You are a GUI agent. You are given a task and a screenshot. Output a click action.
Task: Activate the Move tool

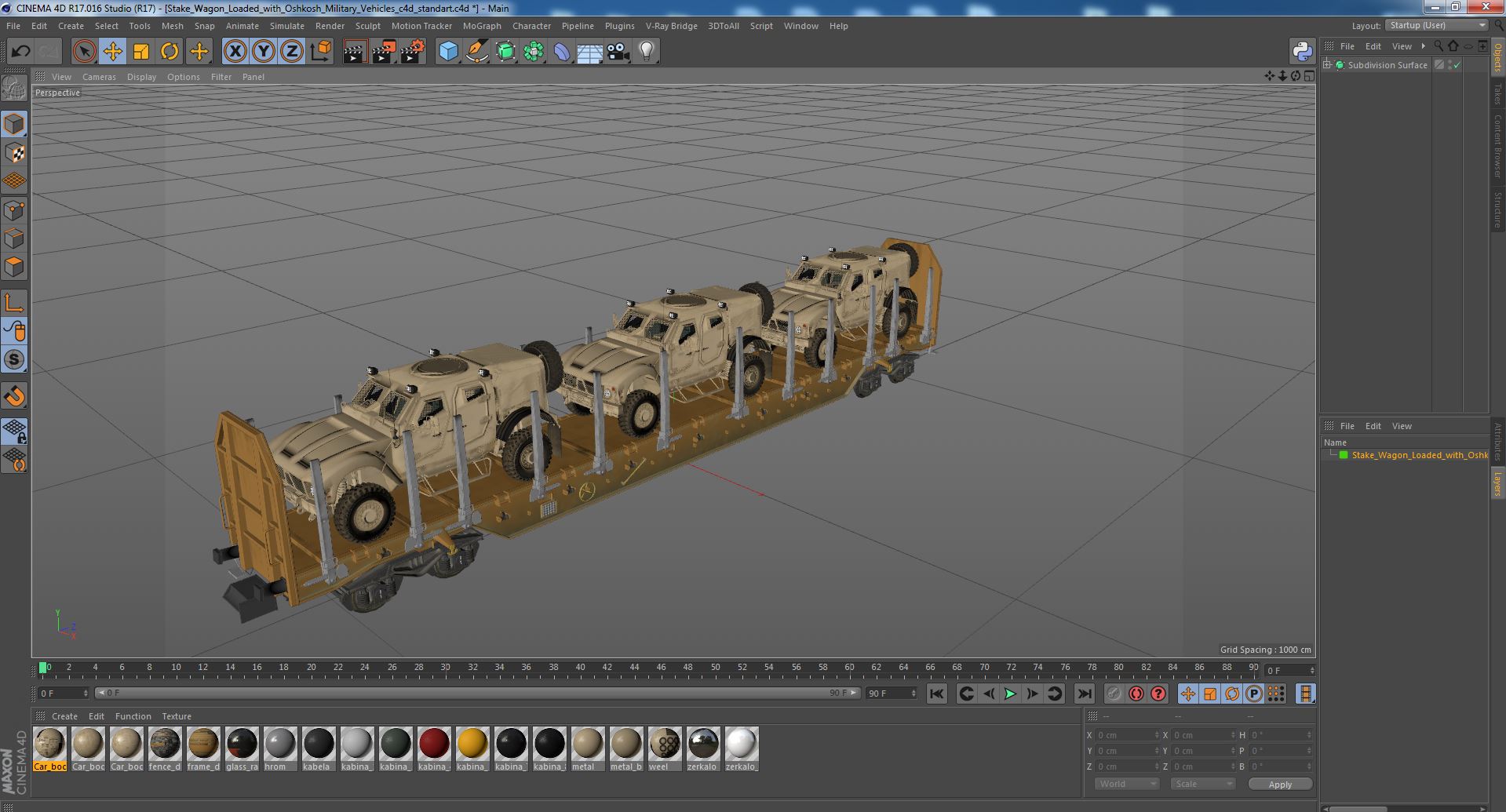(x=112, y=52)
